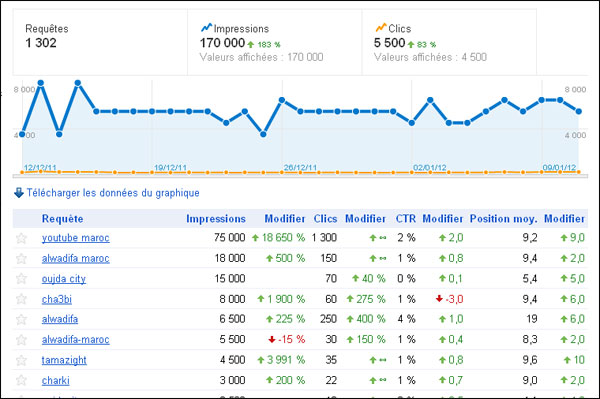Click the 75 000 impressions value

pyautogui.click(x=230, y=238)
